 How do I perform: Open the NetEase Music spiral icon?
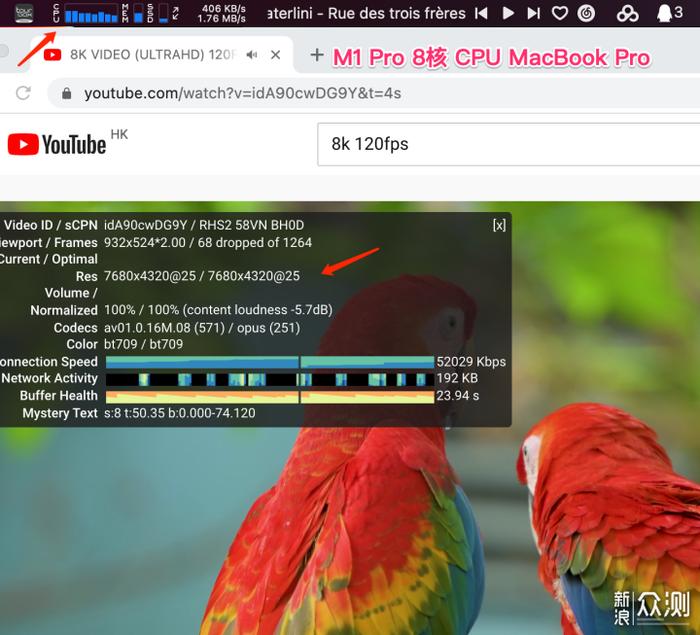coord(586,13)
